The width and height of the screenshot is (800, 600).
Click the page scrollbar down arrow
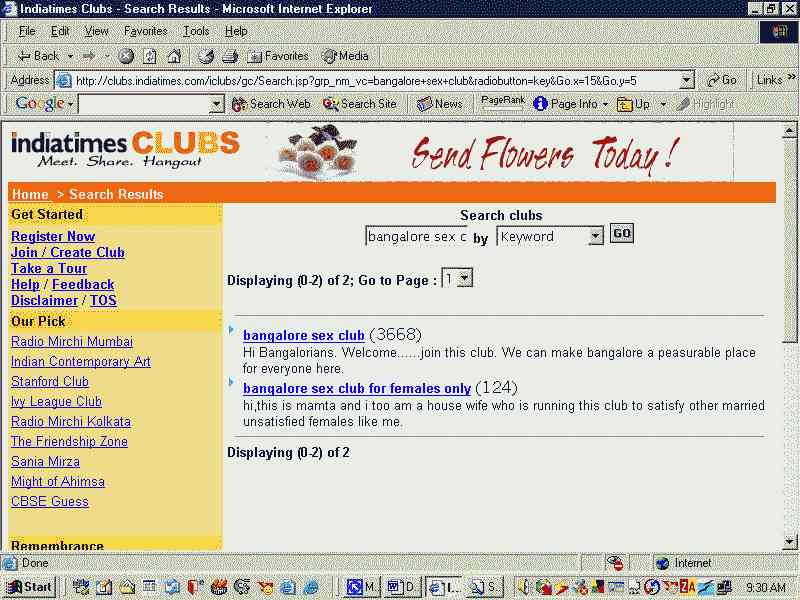click(789, 541)
